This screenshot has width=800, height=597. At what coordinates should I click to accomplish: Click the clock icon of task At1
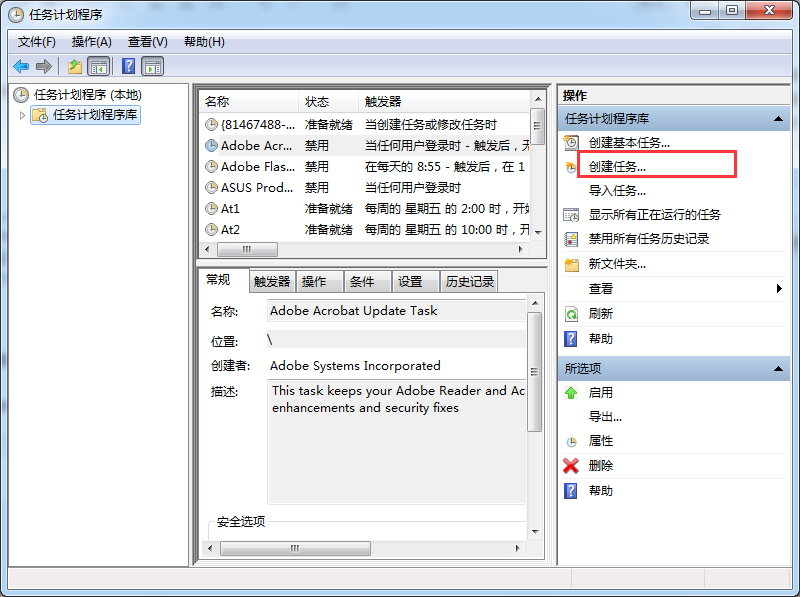point(211,209)
